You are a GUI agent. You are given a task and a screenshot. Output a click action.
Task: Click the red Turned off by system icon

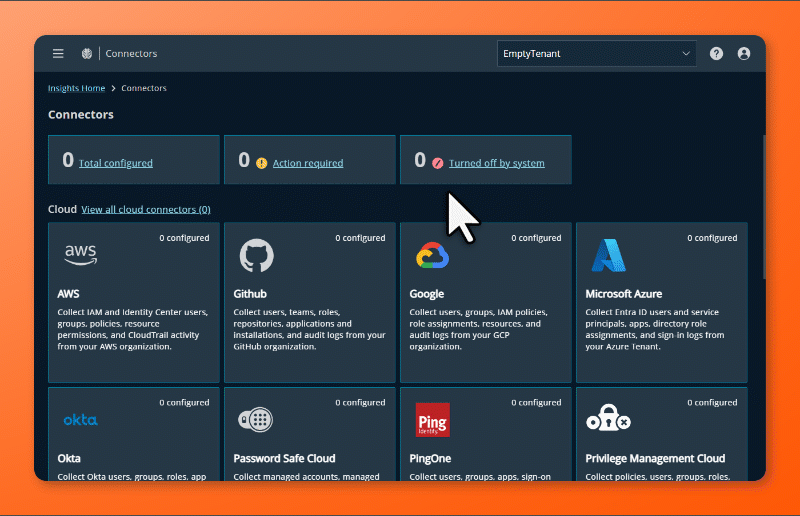pos(438,163)
